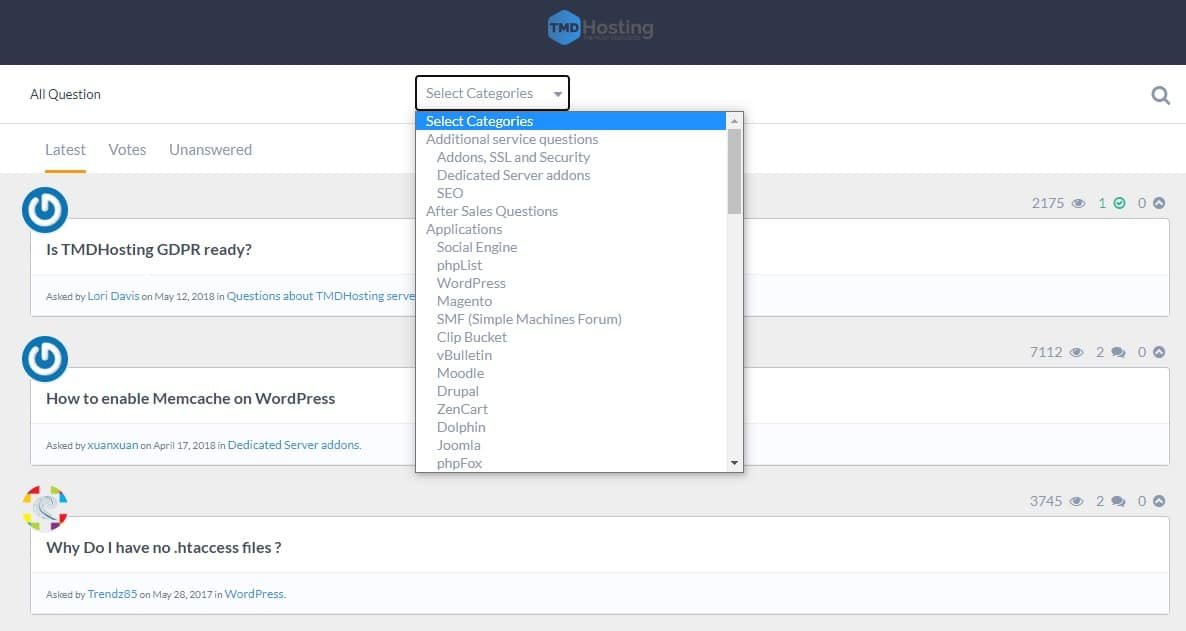Open the All Question link
1186x631 pixels.
65,95
